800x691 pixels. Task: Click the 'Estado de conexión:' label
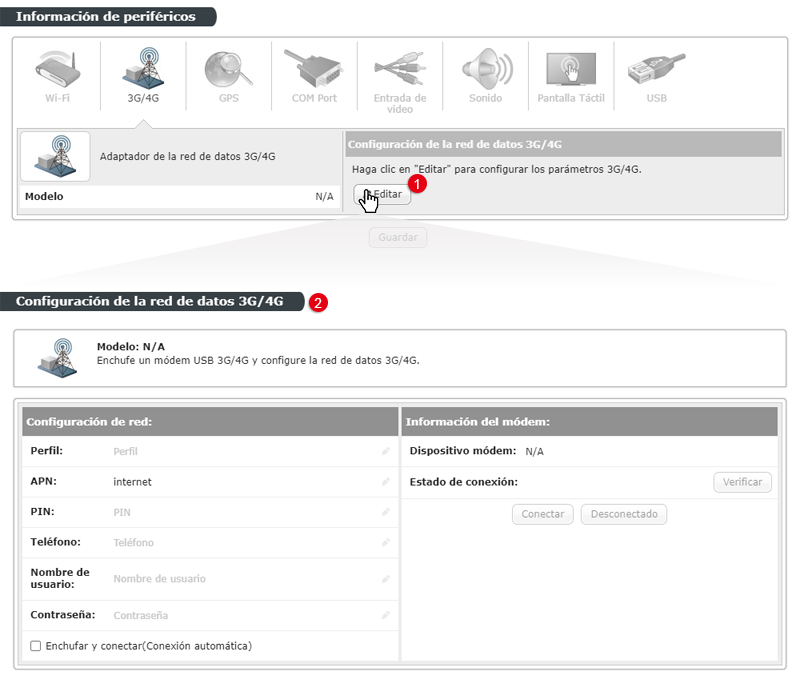(x=463, y=482)
